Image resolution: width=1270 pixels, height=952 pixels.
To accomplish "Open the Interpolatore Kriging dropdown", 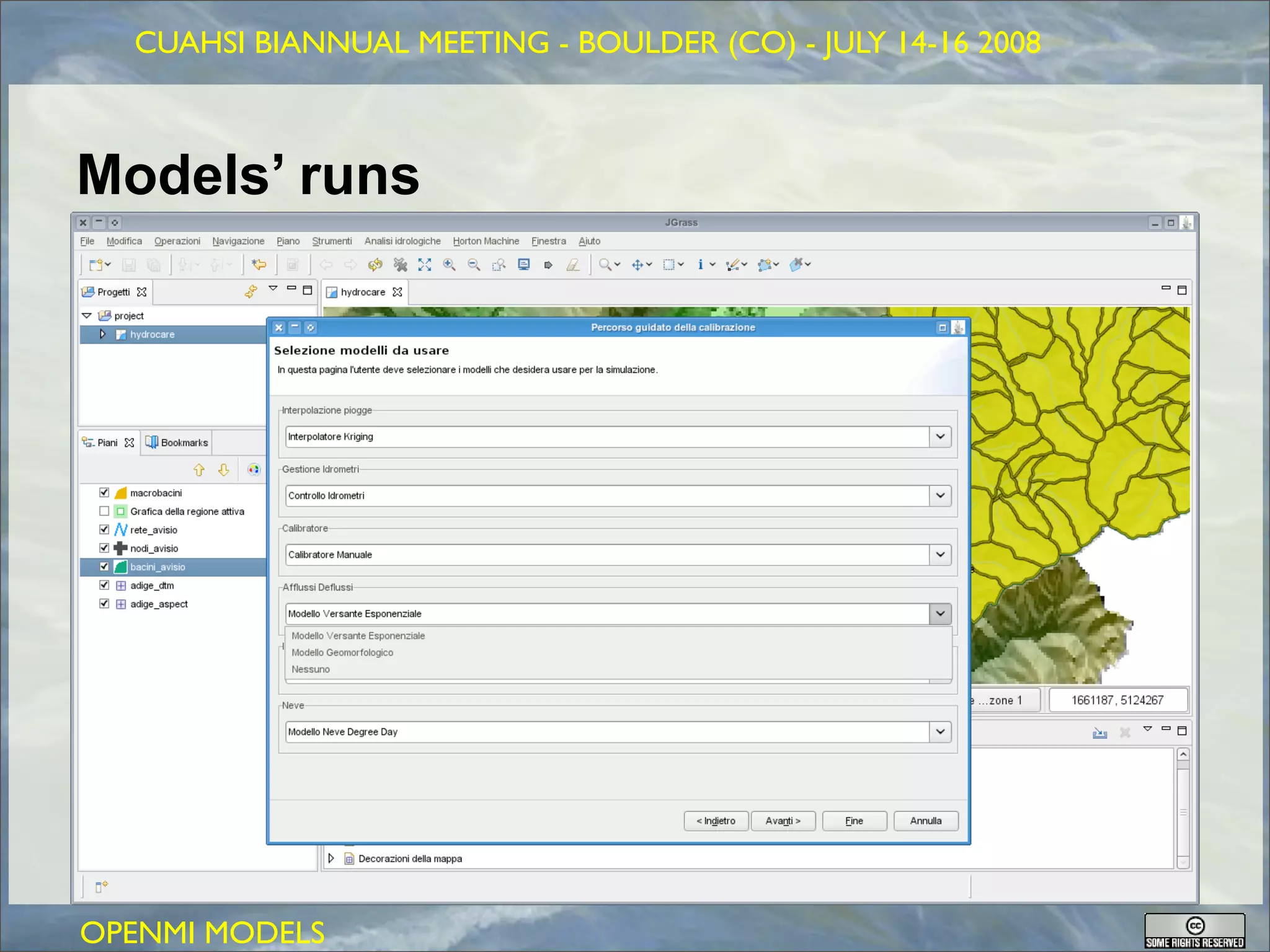I will [940, 437].
